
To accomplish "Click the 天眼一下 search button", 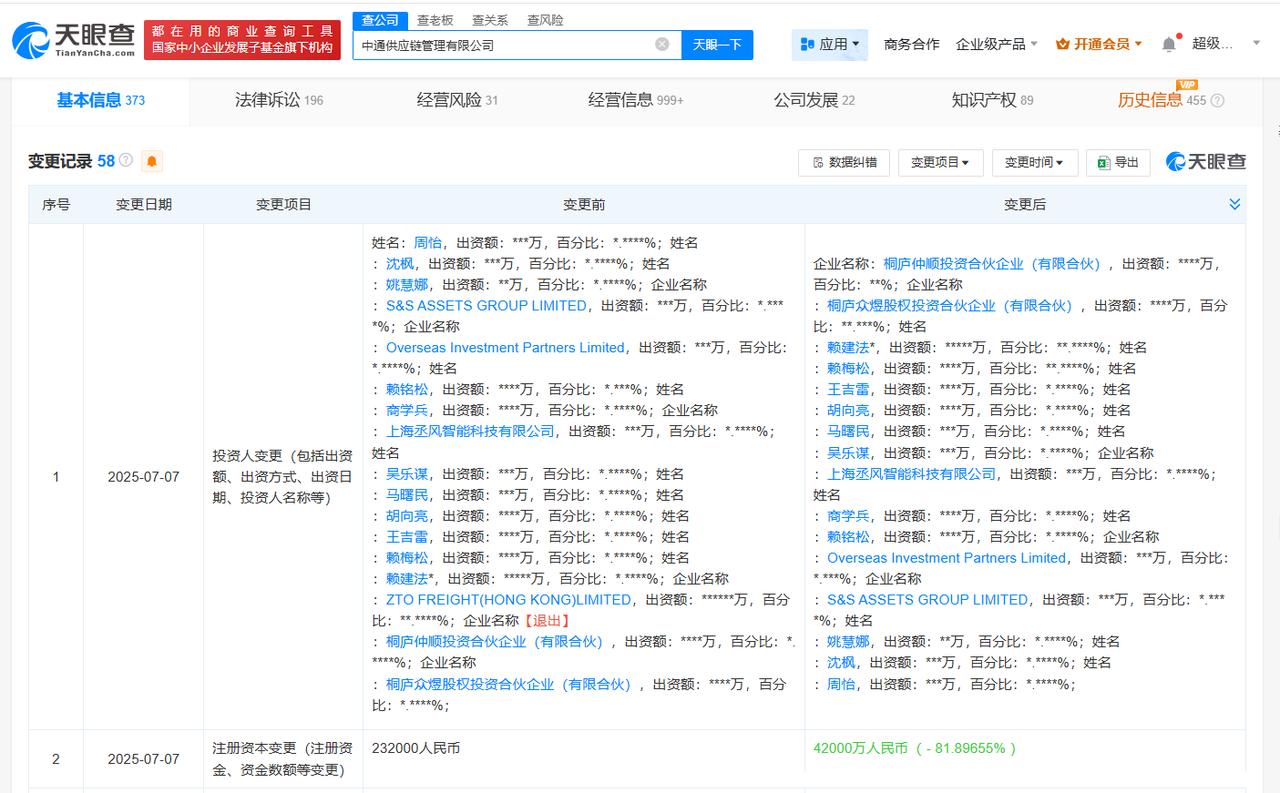I will [717, 45].
